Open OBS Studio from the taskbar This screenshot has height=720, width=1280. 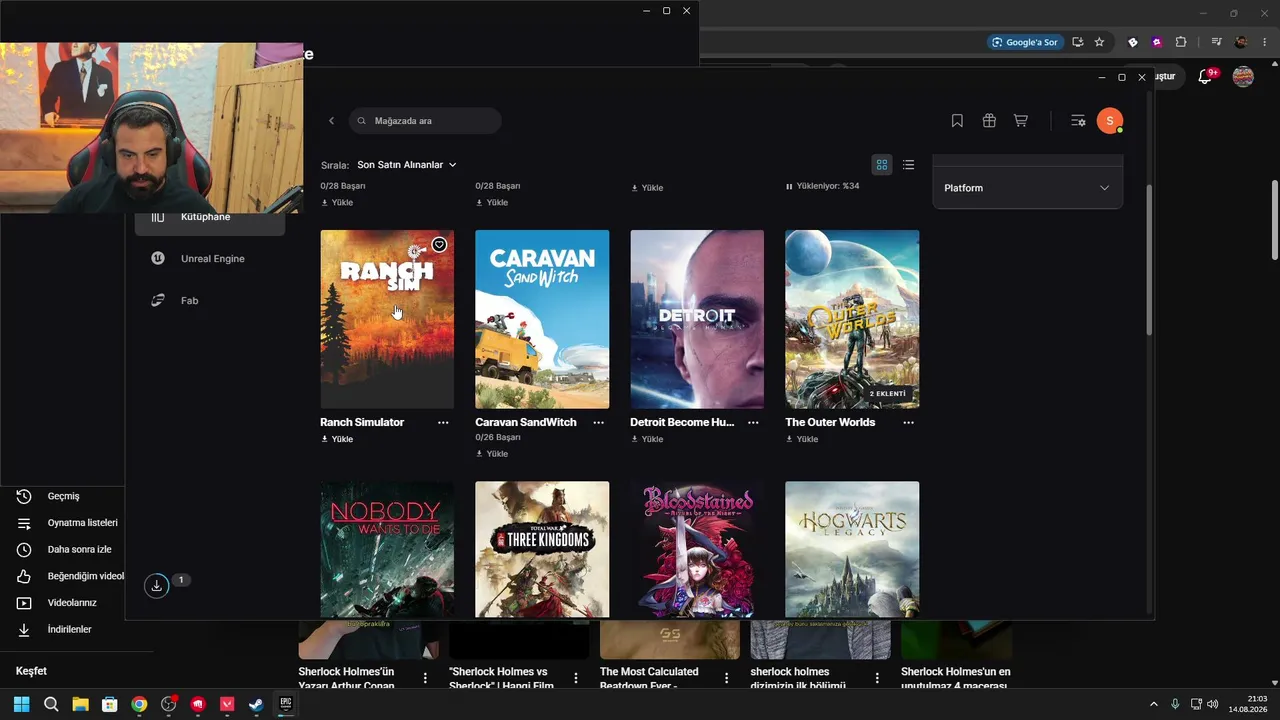[x=168, y=704]
